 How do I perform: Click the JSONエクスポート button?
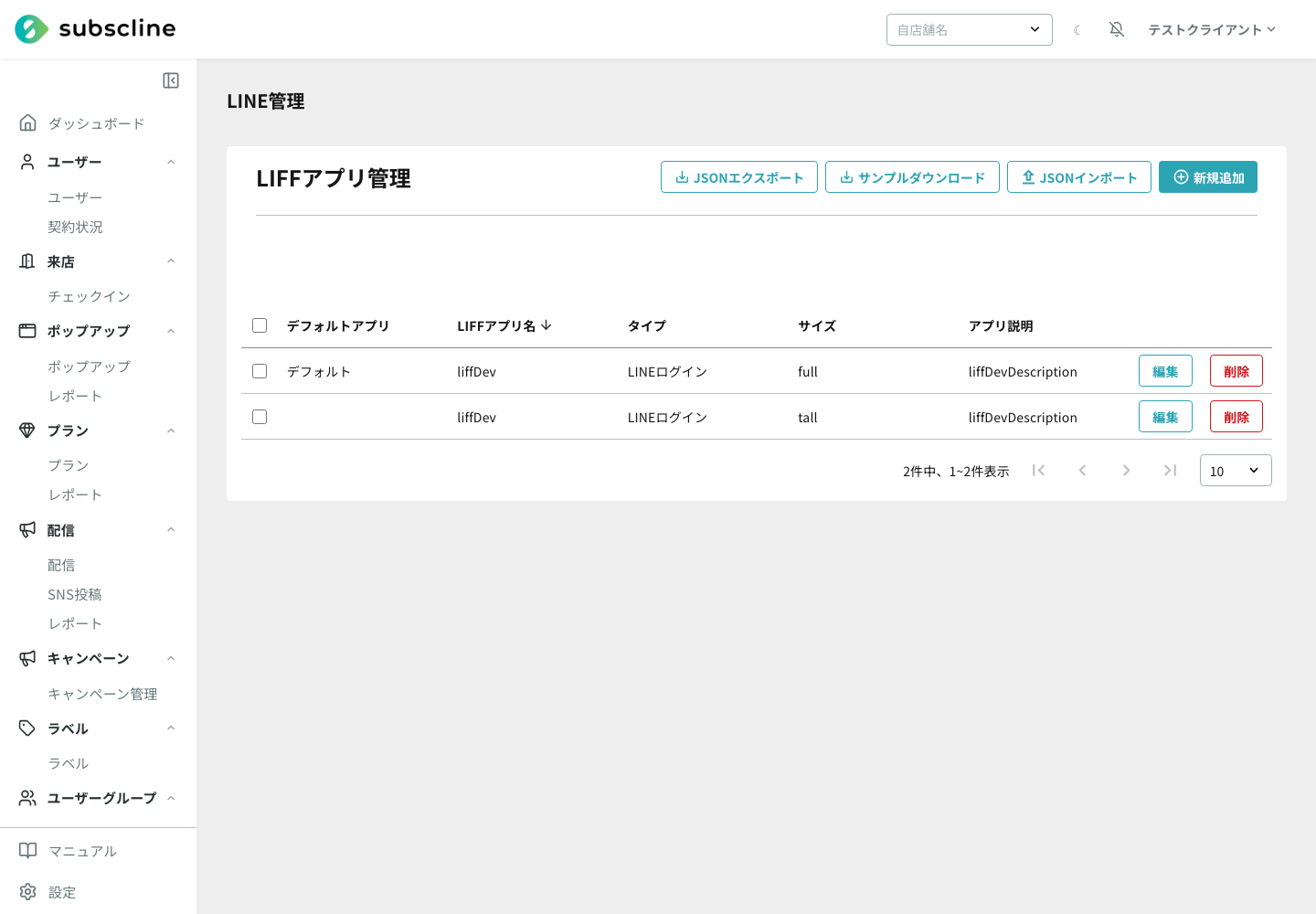click(x=739, y=177)
